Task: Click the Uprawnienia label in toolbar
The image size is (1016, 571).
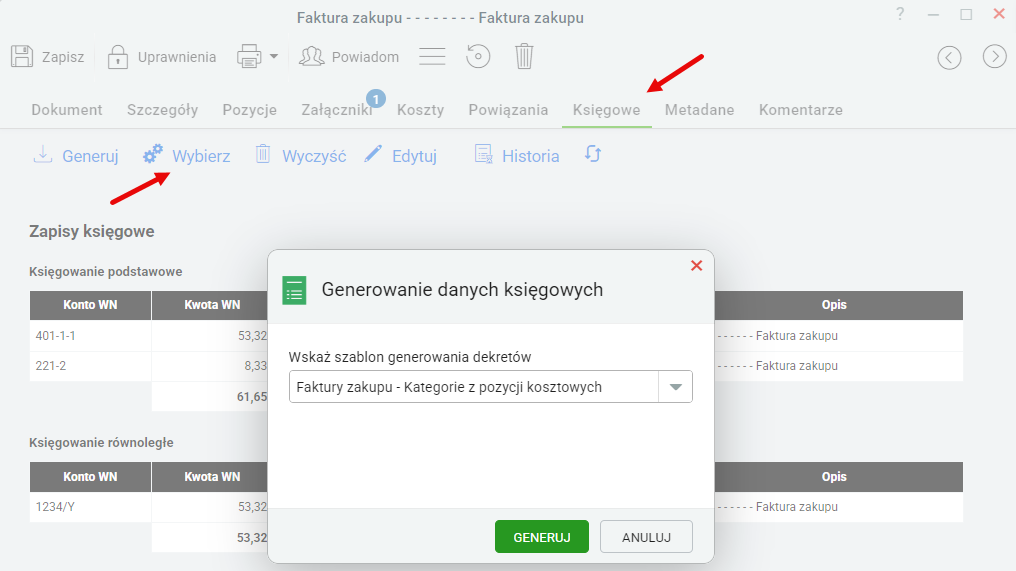Action: click(x=177, y=57)
